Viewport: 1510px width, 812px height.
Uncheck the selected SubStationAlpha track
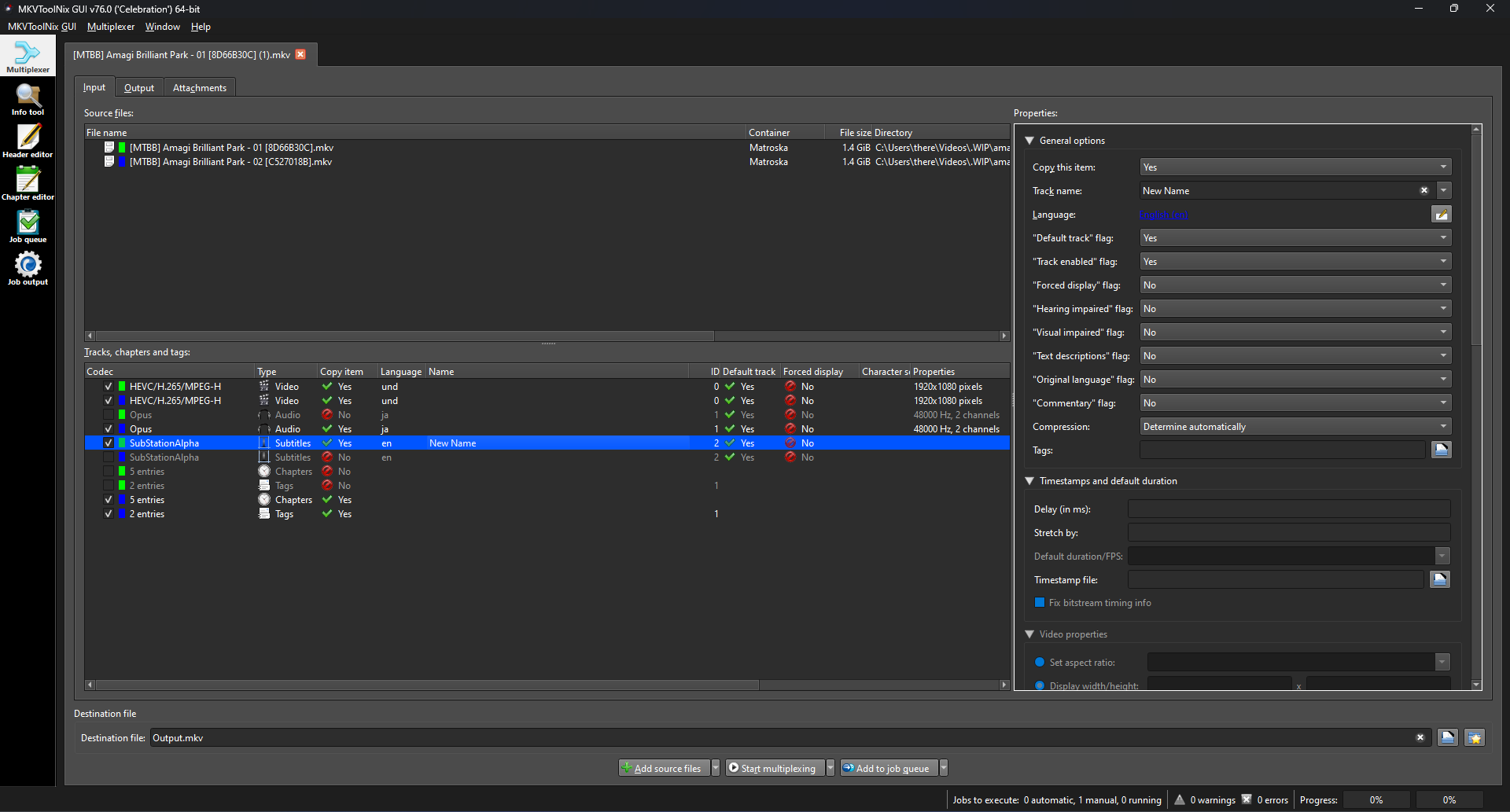(x=109, y=443)
